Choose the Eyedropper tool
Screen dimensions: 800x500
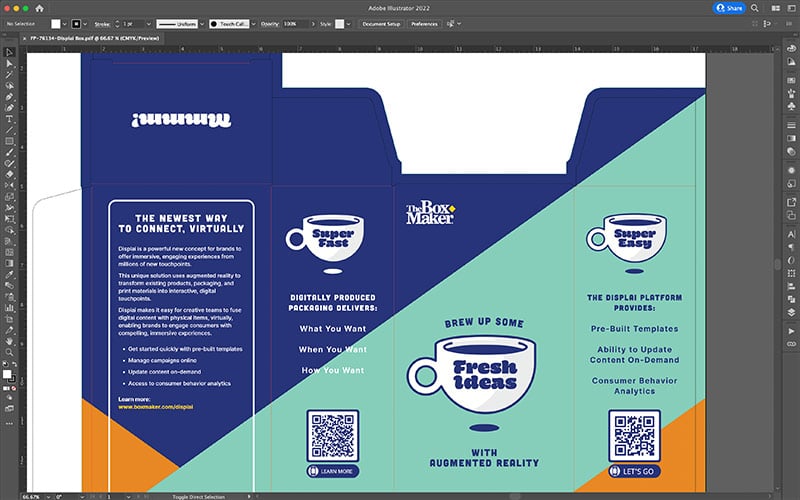coord(9,274)
